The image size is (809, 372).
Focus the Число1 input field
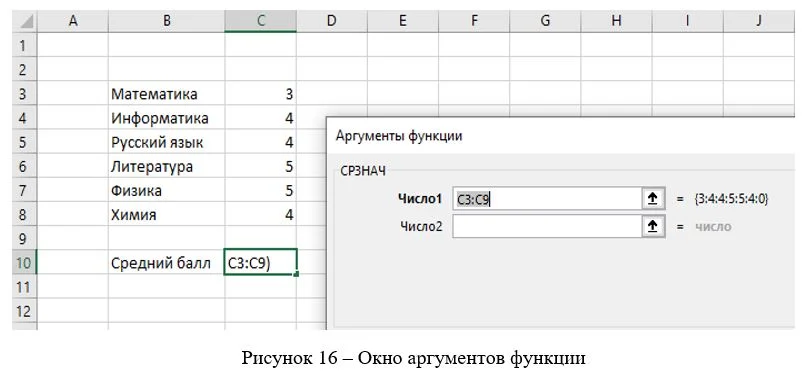point(547,199)
